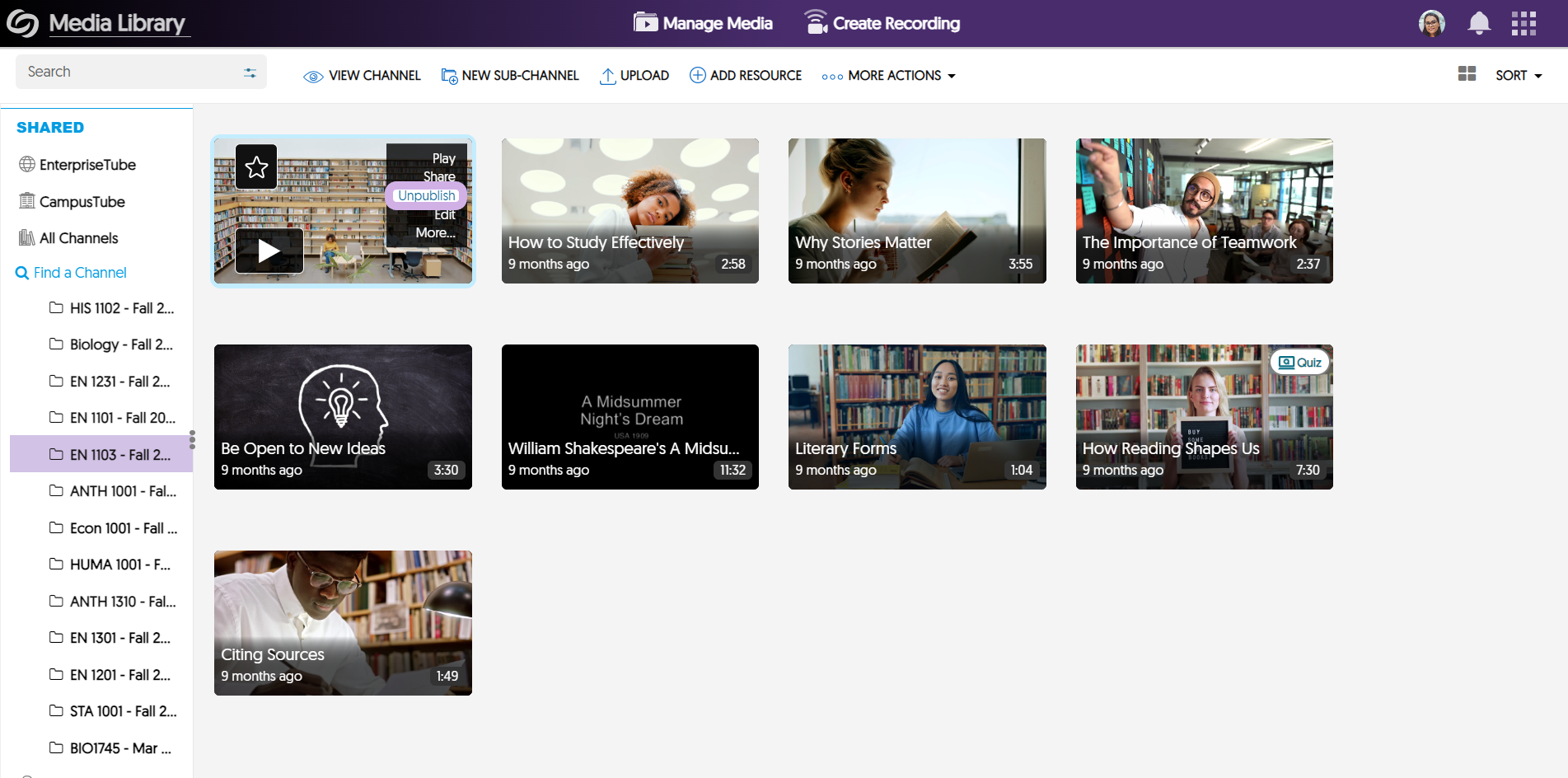This screenshot has width=1568, height=778.
Task: Open the Citing Sources video thumbnail
Action: [x=343, y=622]
